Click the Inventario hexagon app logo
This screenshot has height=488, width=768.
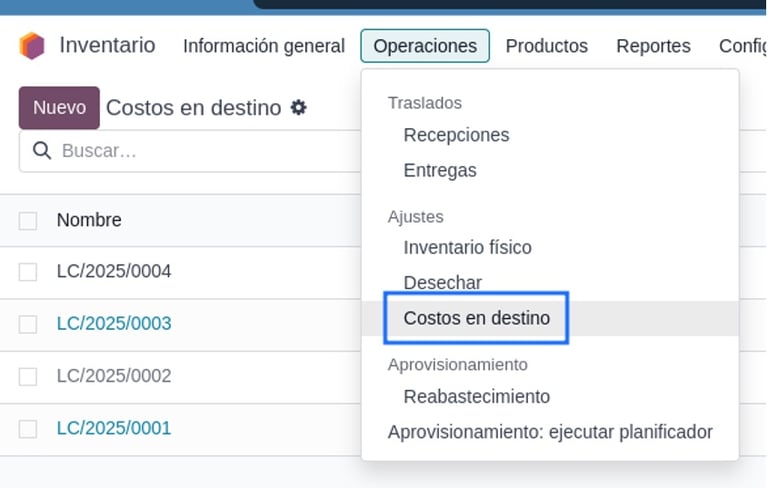pos(32,46)
